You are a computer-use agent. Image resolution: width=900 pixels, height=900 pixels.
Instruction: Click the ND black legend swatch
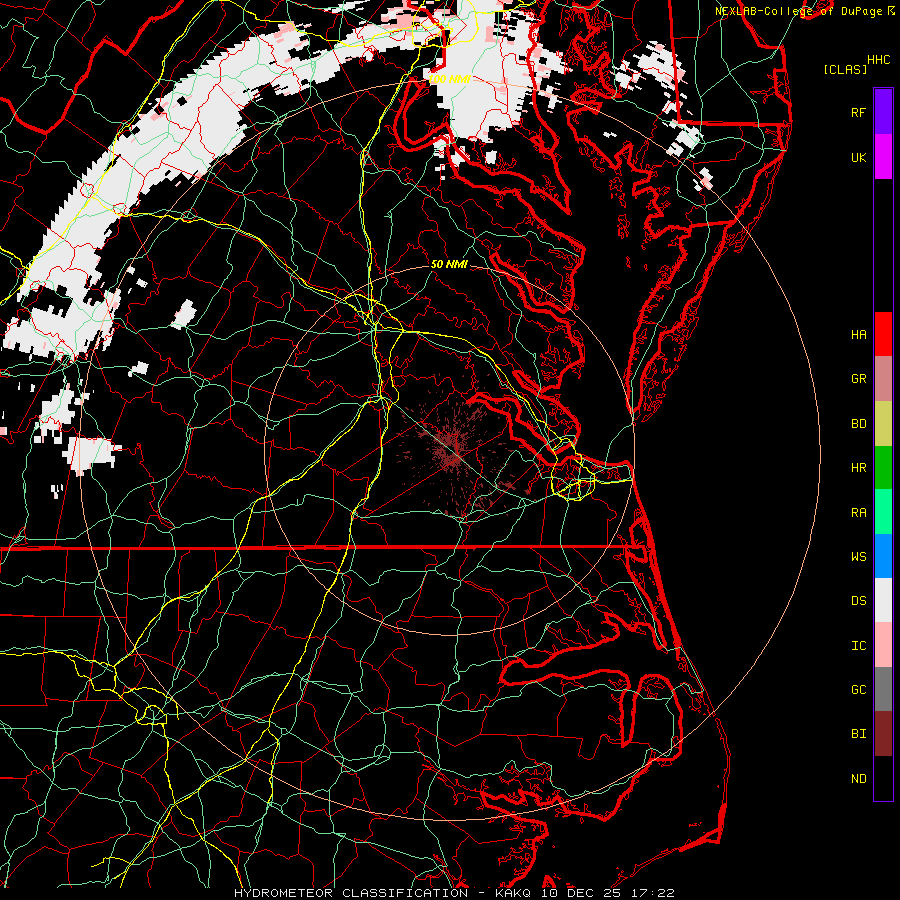click(x=883, y=778)
